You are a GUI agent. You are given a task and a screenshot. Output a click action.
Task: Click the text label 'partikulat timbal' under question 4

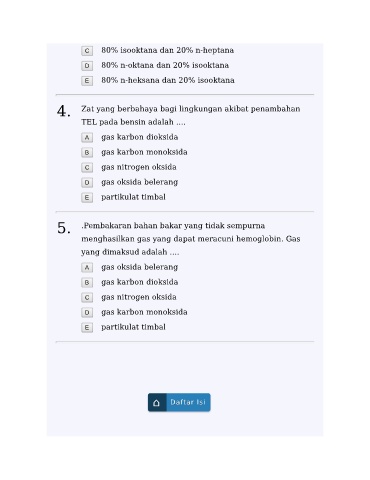133,197
